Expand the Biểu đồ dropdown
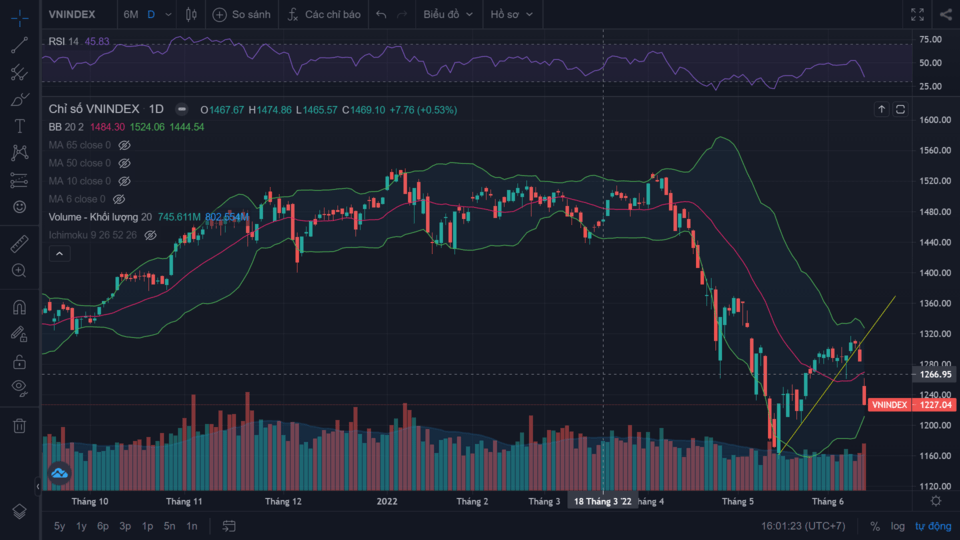The image size is (960, 540). click(446, 15)
